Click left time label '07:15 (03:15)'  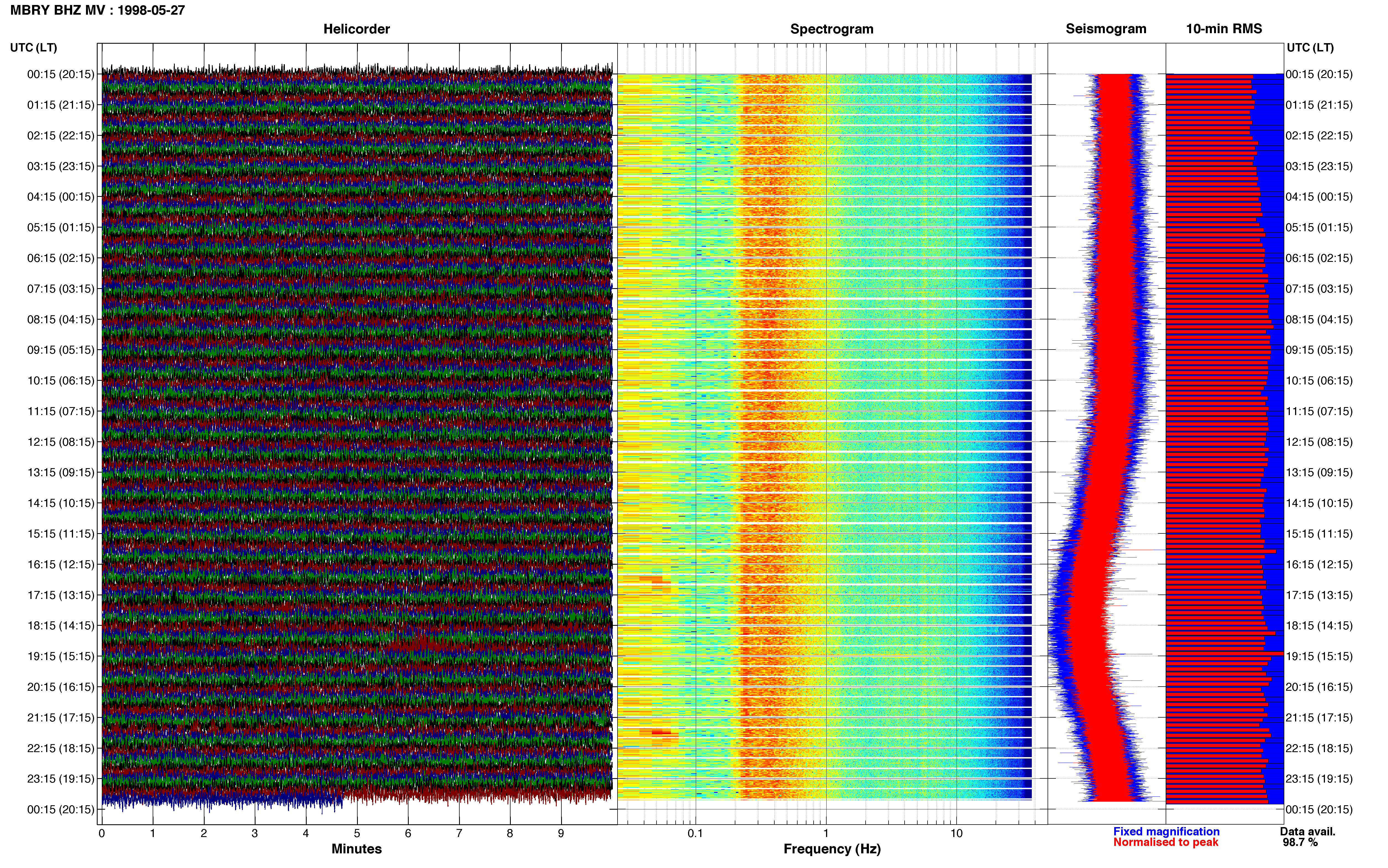pos(61,289)
